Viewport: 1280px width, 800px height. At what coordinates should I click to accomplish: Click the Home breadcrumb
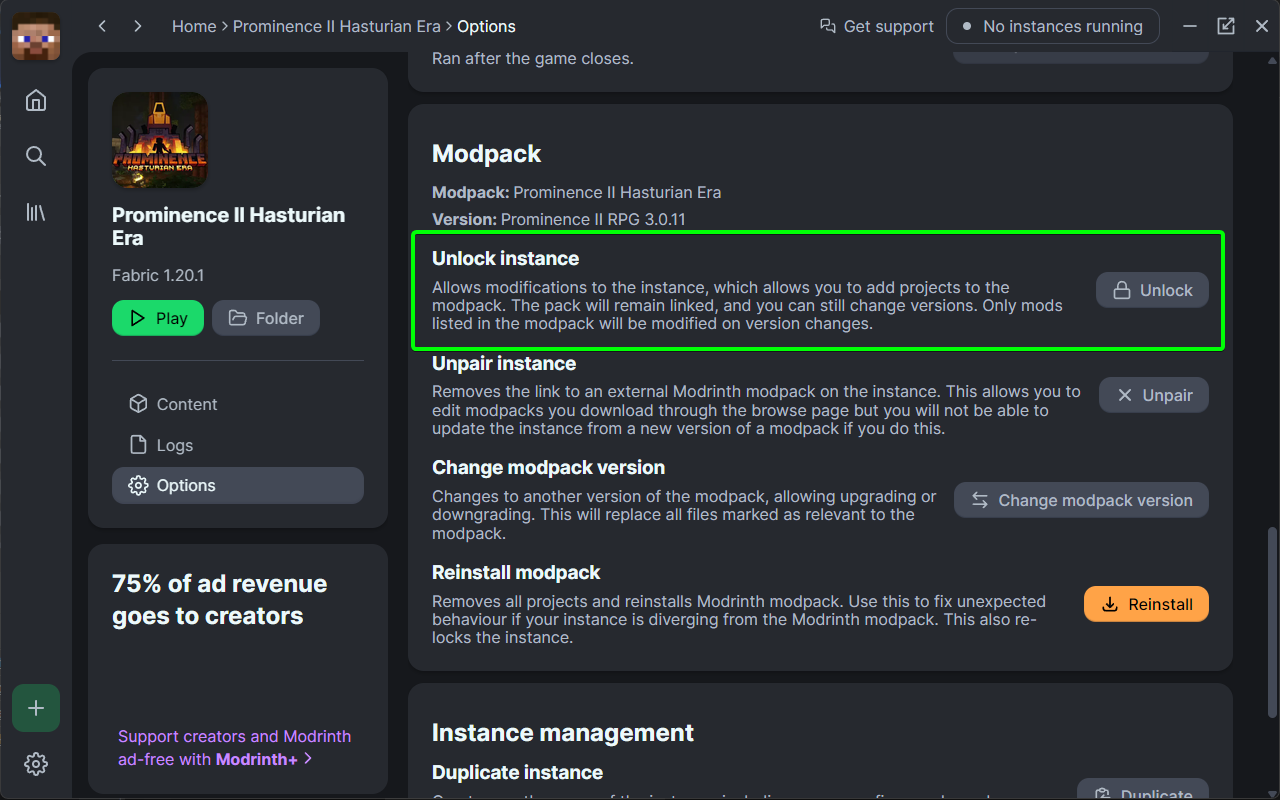coord(194,27)
